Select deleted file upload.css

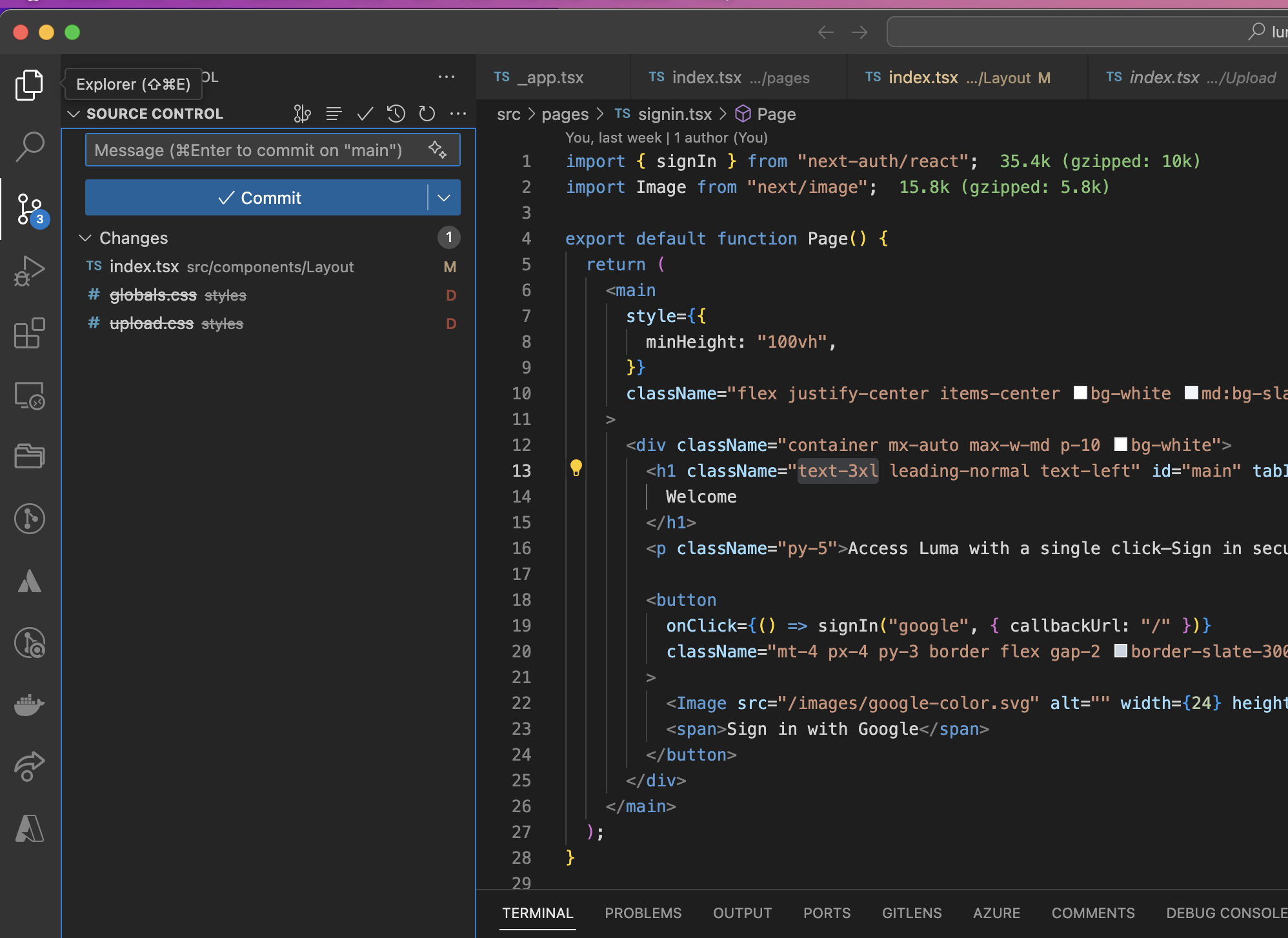click(268, 323)
